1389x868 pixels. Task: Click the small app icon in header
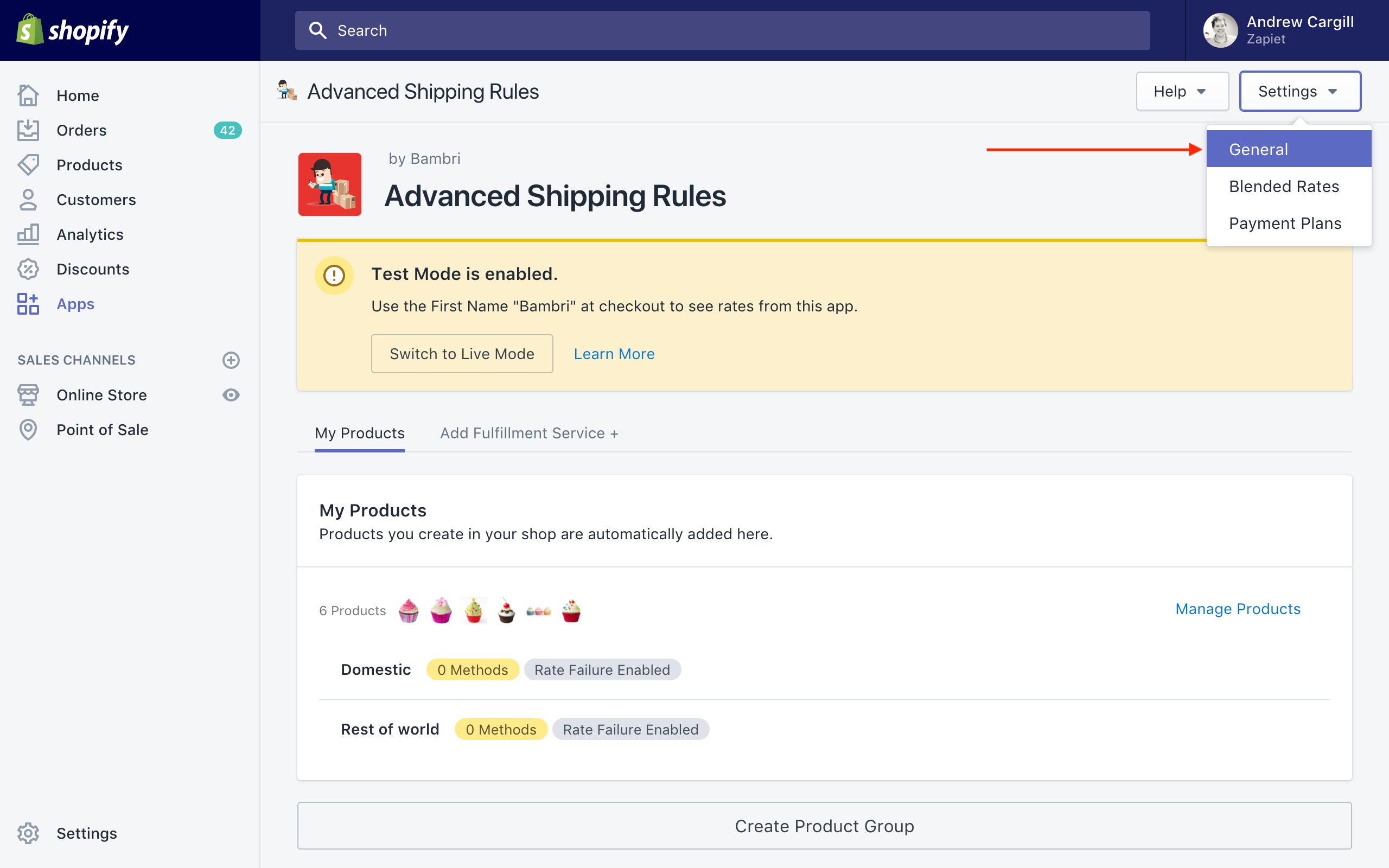click(x=286, y=91)
